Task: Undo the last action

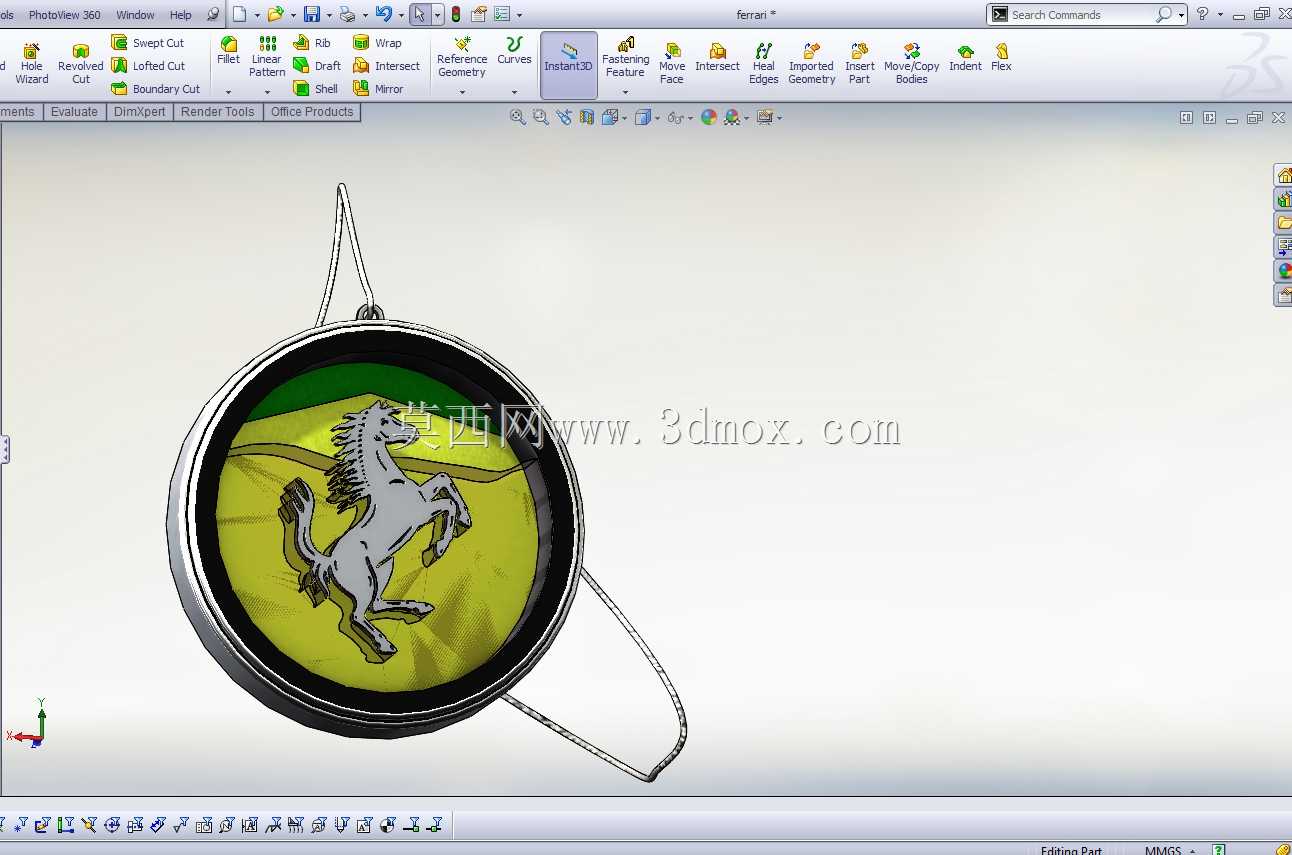Action: pyautogui.click(x=383, y=14)
